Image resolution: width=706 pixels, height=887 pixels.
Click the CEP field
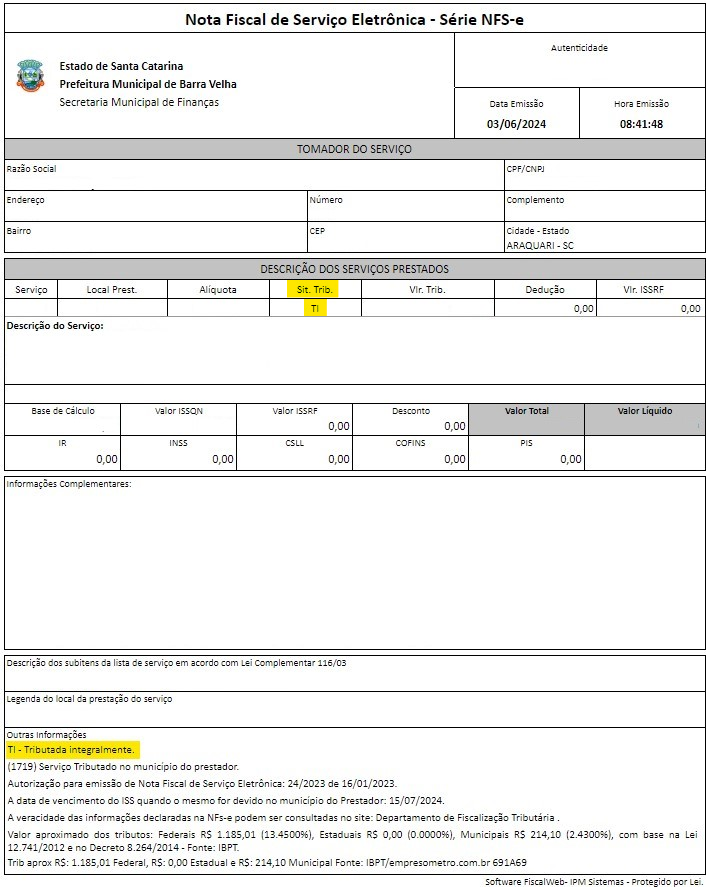pyautogui.click(x=405, y=237)
